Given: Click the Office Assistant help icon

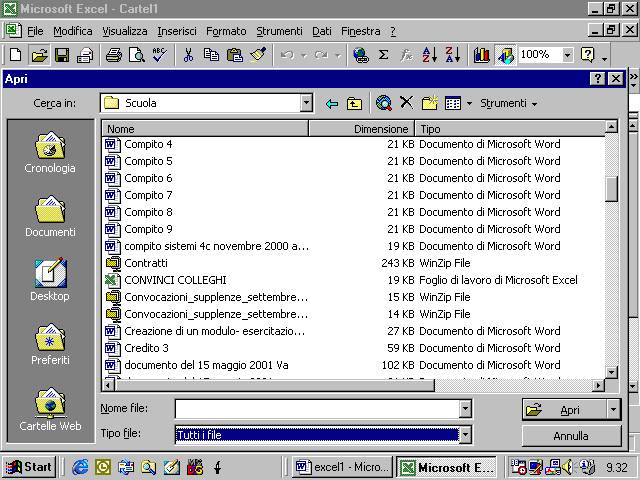Looking at the screenshot, I should coord(588,54).
